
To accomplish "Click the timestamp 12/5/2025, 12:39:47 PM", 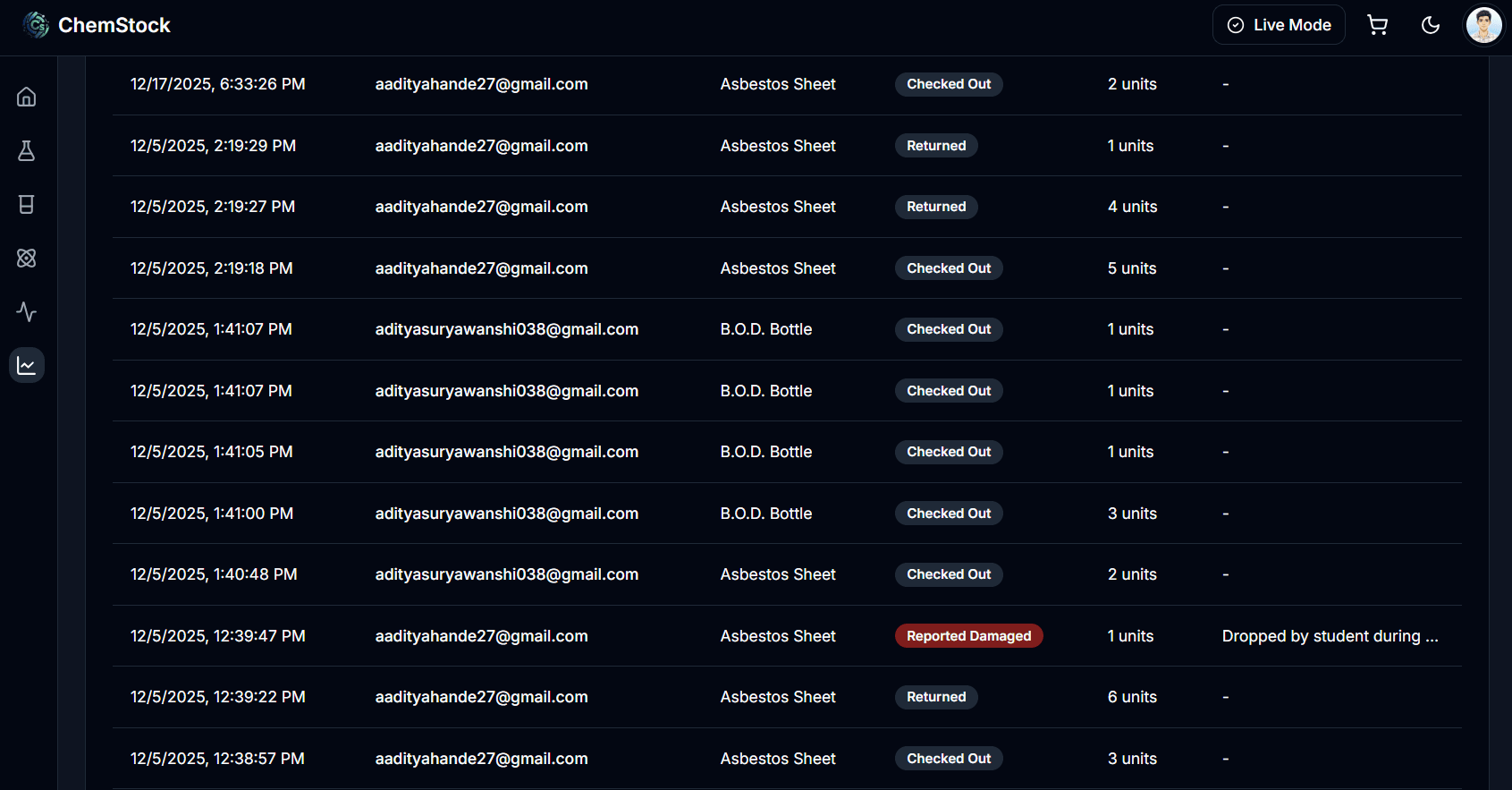I will 218,636.
